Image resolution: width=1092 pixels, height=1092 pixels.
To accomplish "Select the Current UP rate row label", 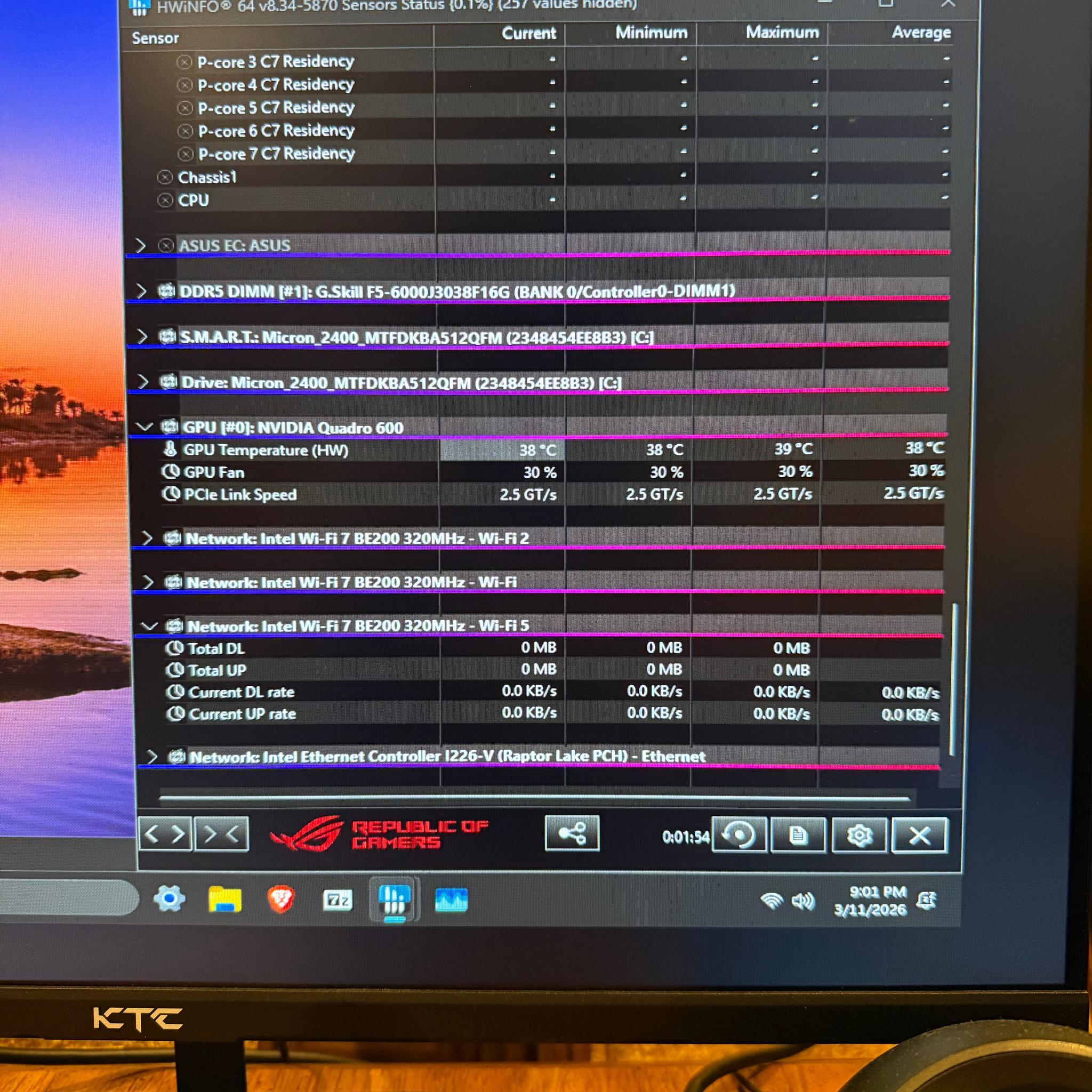I will [243, 714].
